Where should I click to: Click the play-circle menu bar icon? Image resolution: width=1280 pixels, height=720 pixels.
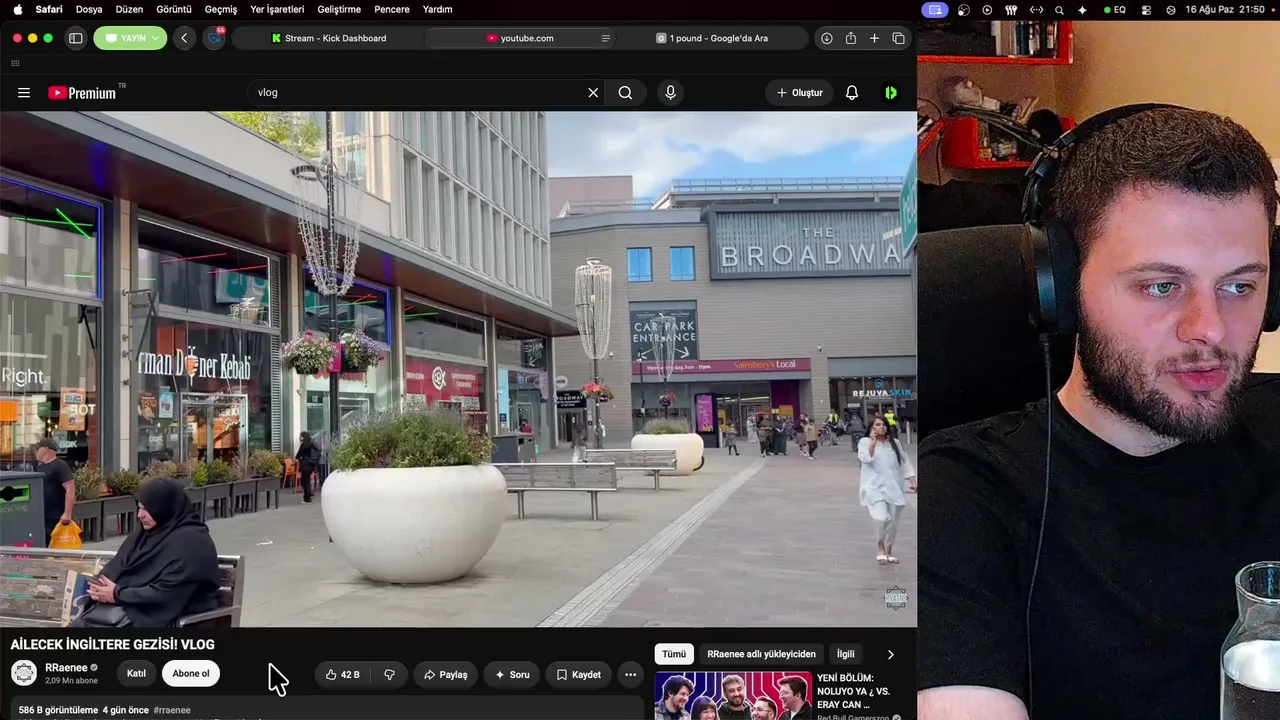(x=987, y=9)
